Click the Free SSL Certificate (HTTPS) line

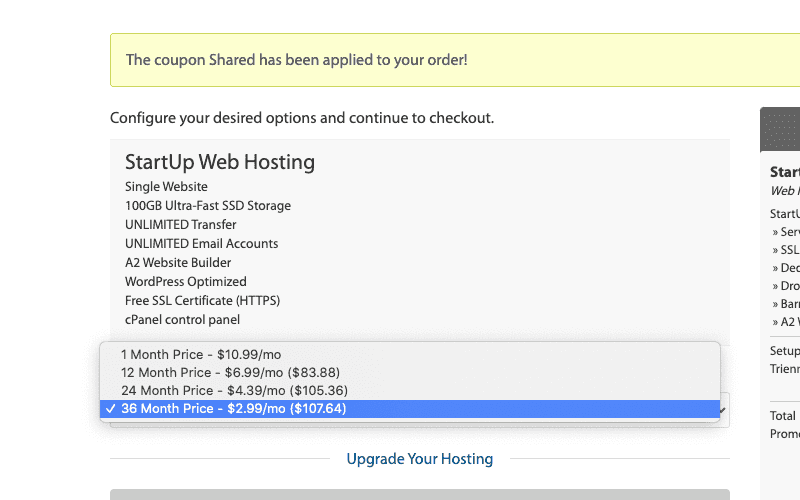(x=203, y=301)
